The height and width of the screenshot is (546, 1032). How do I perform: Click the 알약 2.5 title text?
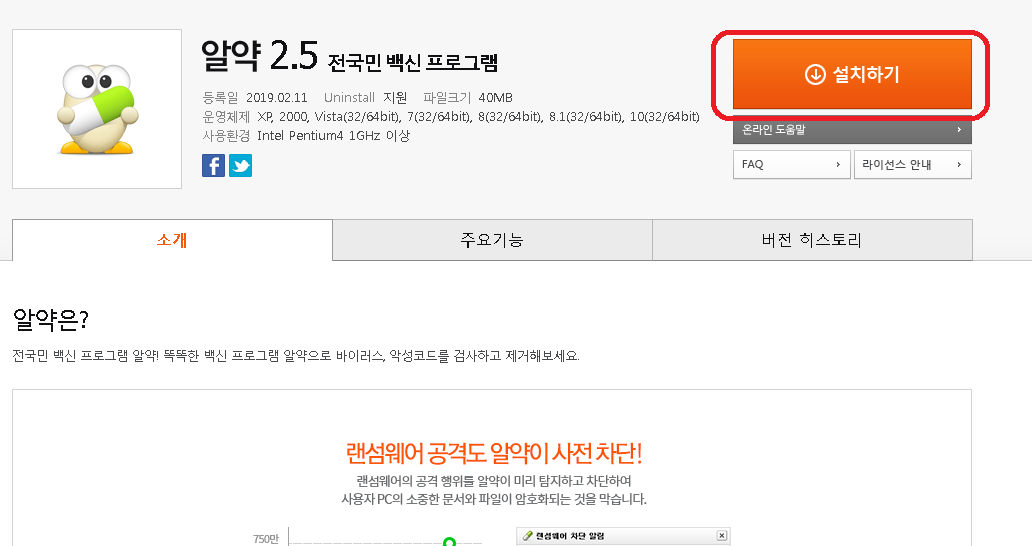coord(259,56)
